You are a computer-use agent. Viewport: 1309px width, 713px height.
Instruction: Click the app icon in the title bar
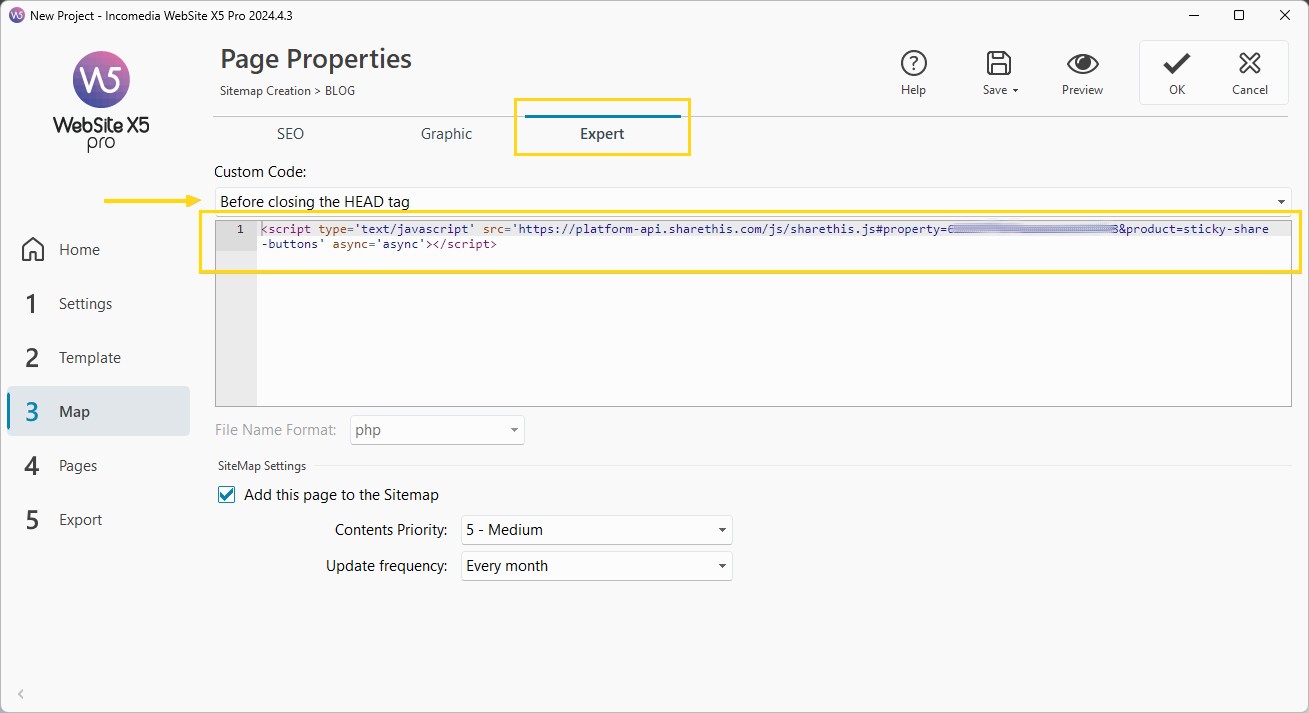point(16,16)
